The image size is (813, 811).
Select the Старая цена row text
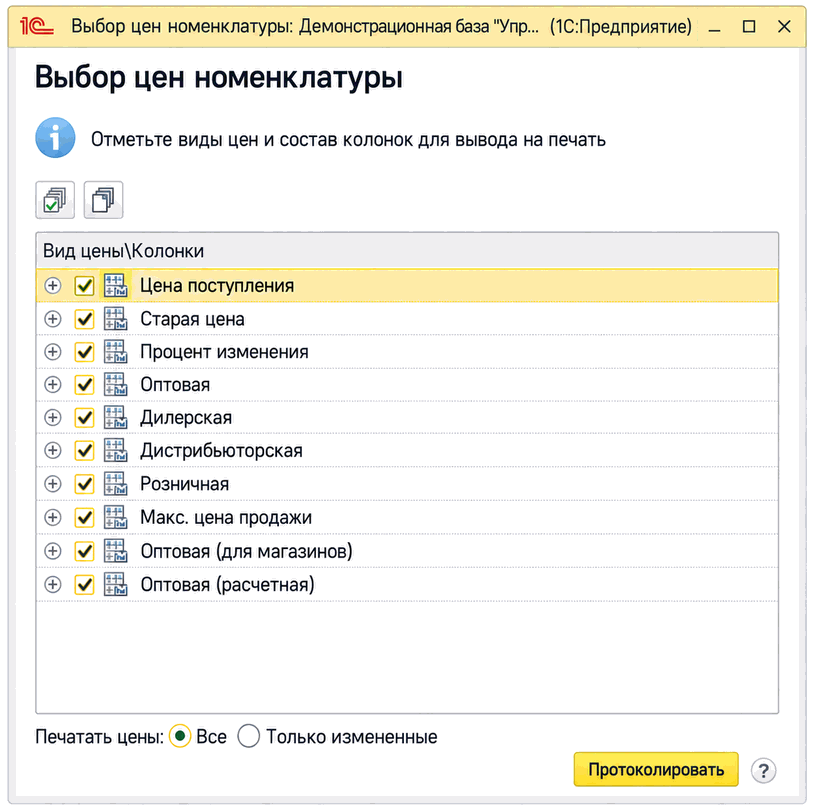tap(192, 319)
